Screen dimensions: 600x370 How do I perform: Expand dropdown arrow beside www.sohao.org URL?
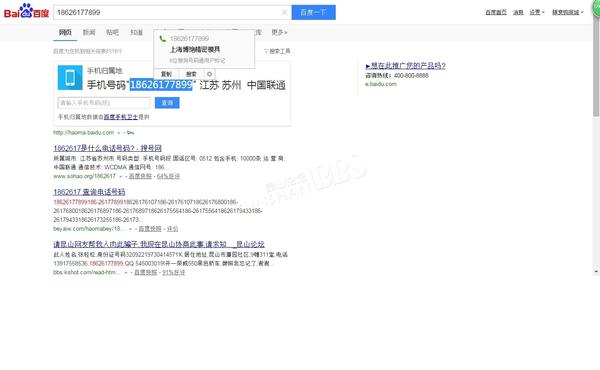121,176
